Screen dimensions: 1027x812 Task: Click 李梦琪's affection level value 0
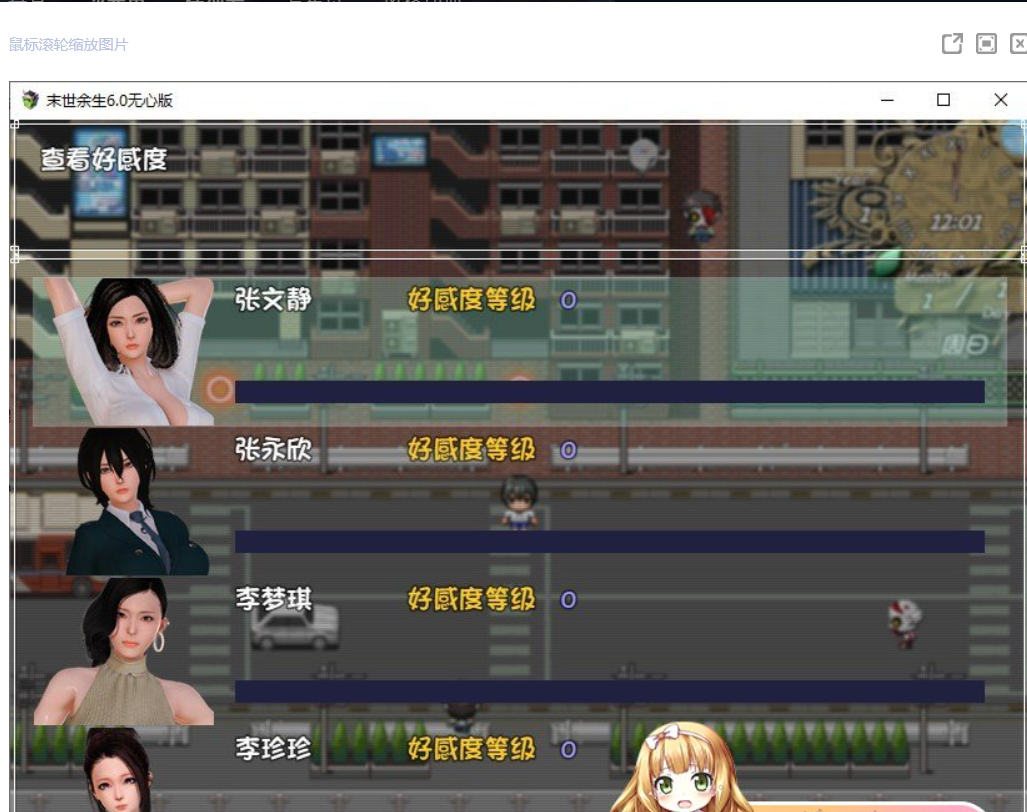[568, 600]
